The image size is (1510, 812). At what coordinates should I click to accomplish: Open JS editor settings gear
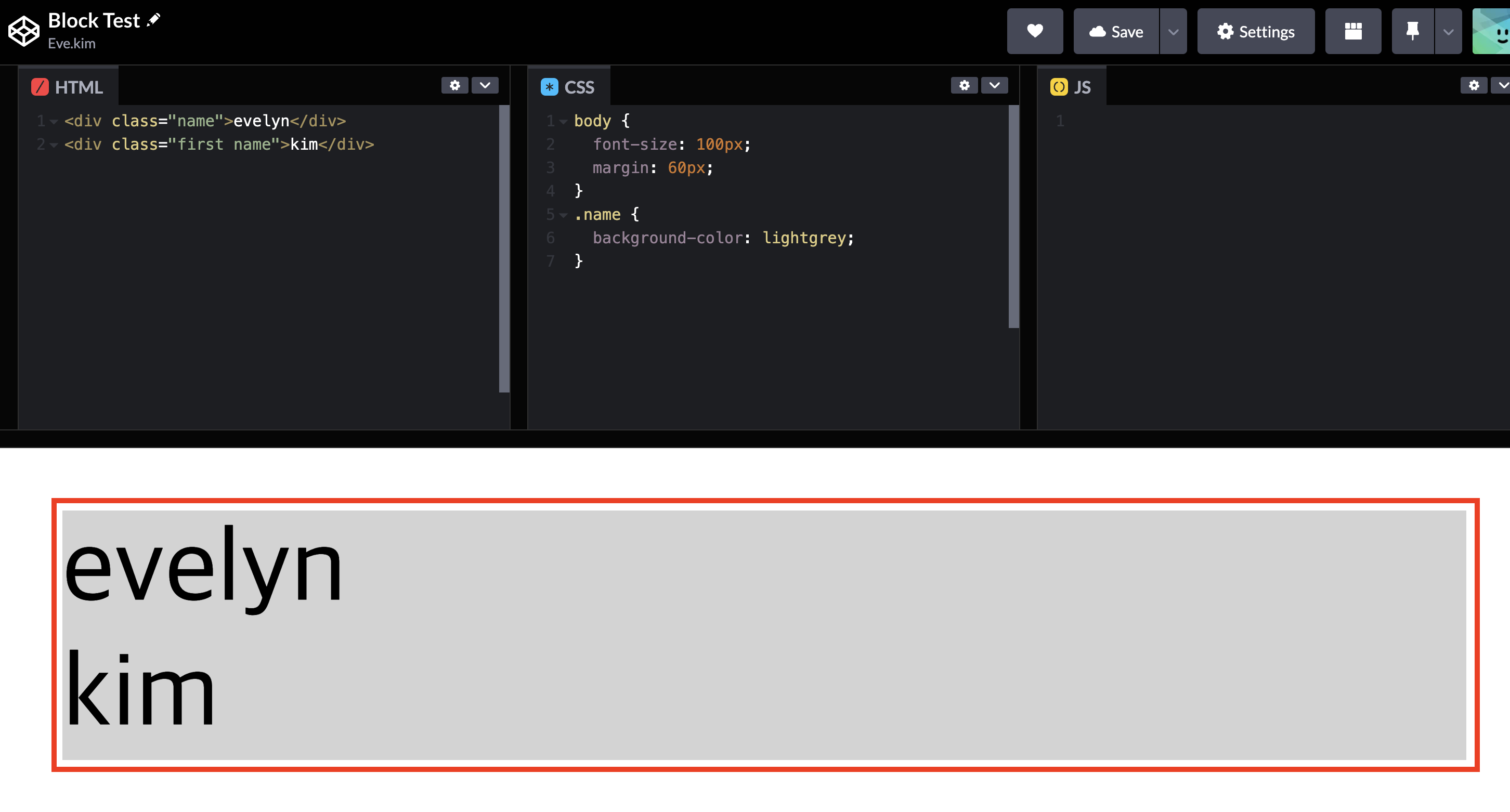coord(1474,86)
